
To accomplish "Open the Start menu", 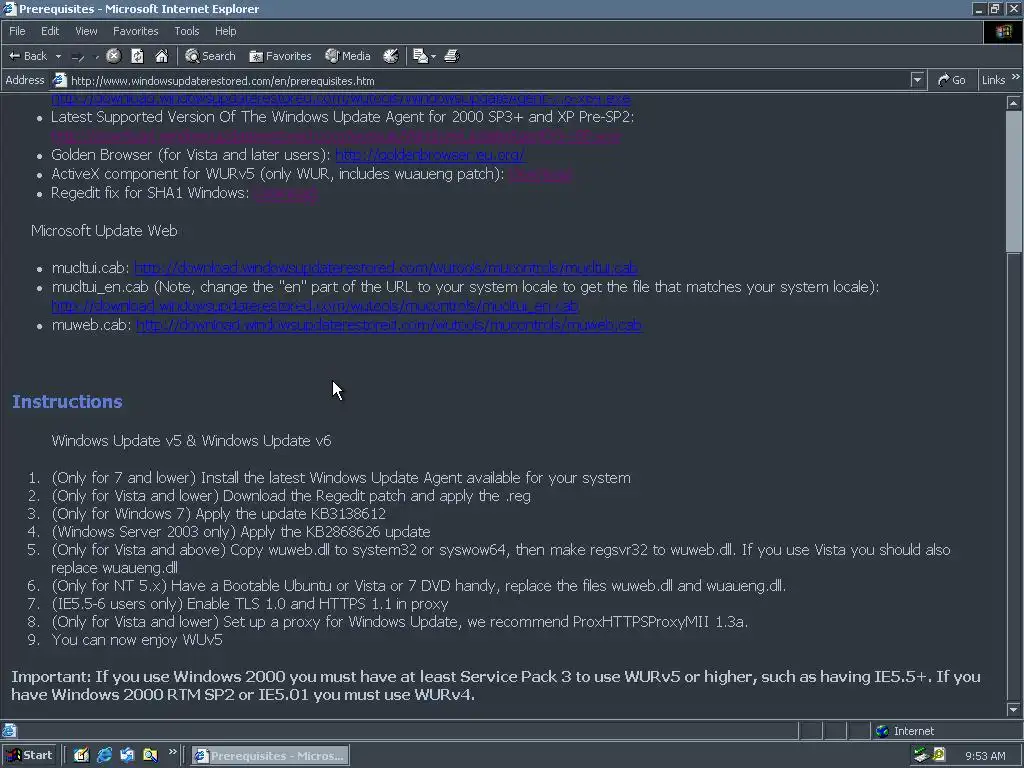I will pos(29,755).
